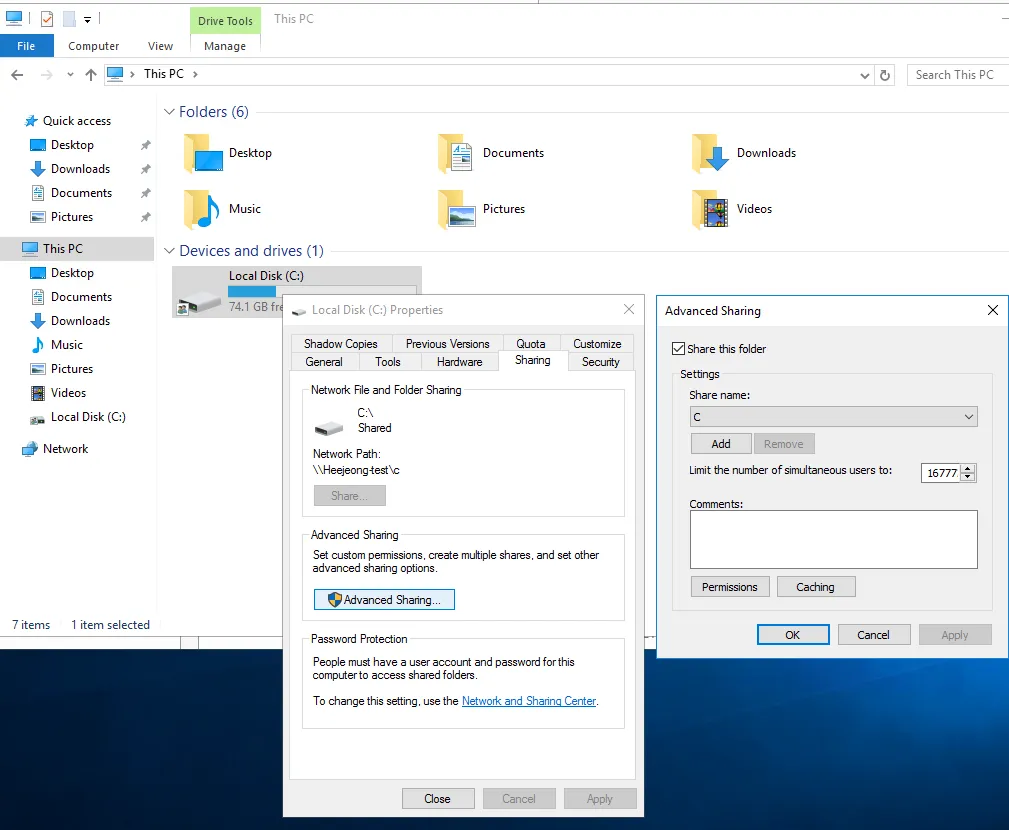
Task: Confirm Advanced Sharing with OK
Action: click(x=793, y=634)
